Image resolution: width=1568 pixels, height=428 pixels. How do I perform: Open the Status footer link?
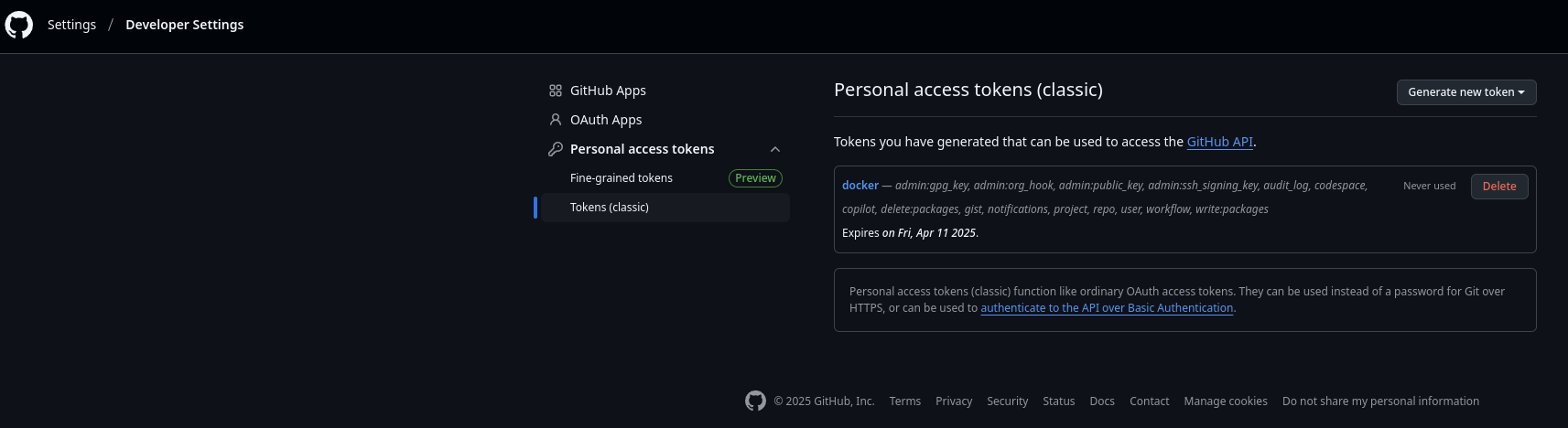(x=1059, y=401)
